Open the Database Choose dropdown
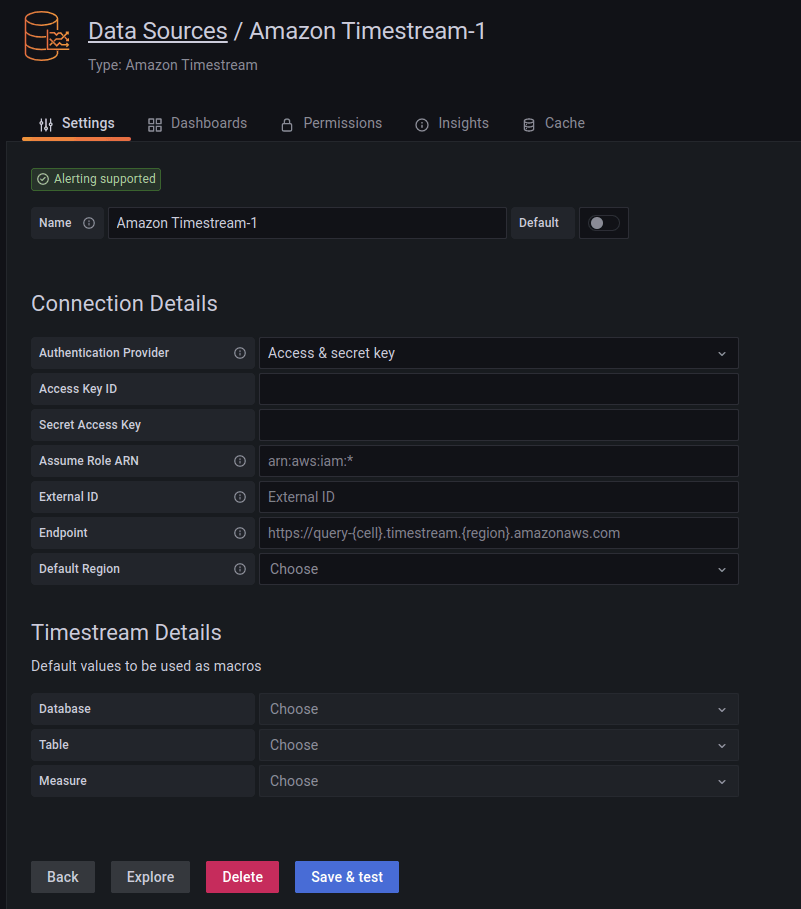 tap(498, 709)
